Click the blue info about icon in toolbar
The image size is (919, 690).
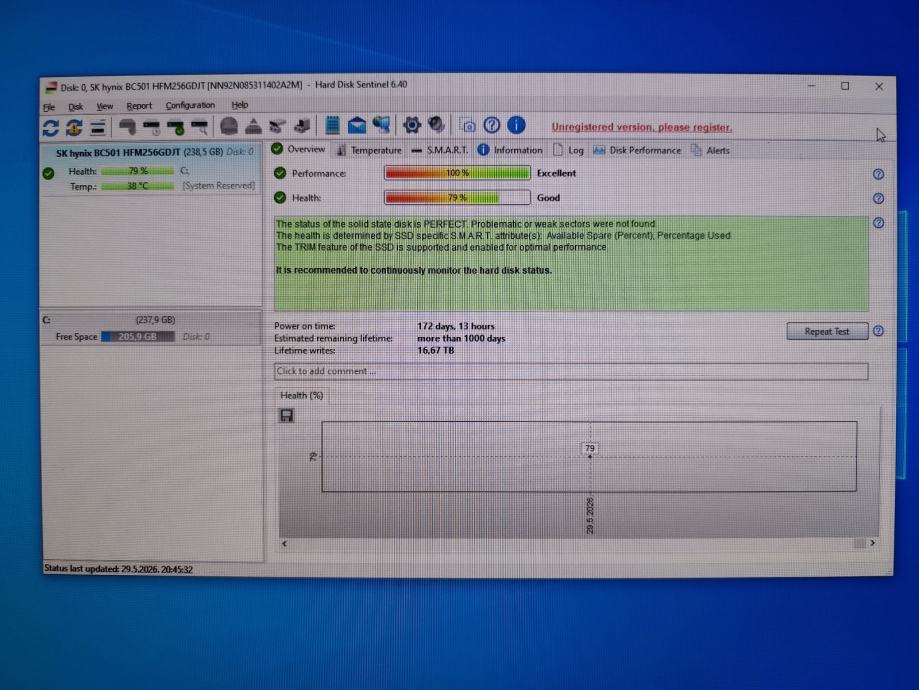(516, 125)
